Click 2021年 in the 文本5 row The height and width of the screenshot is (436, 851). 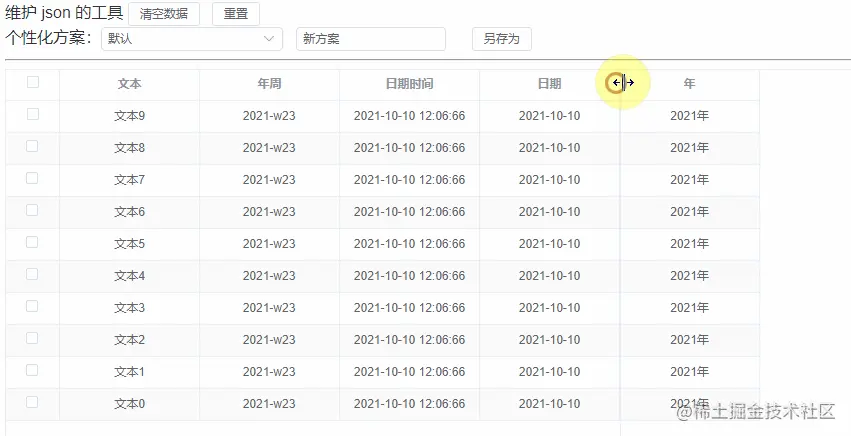pos(689,244)
